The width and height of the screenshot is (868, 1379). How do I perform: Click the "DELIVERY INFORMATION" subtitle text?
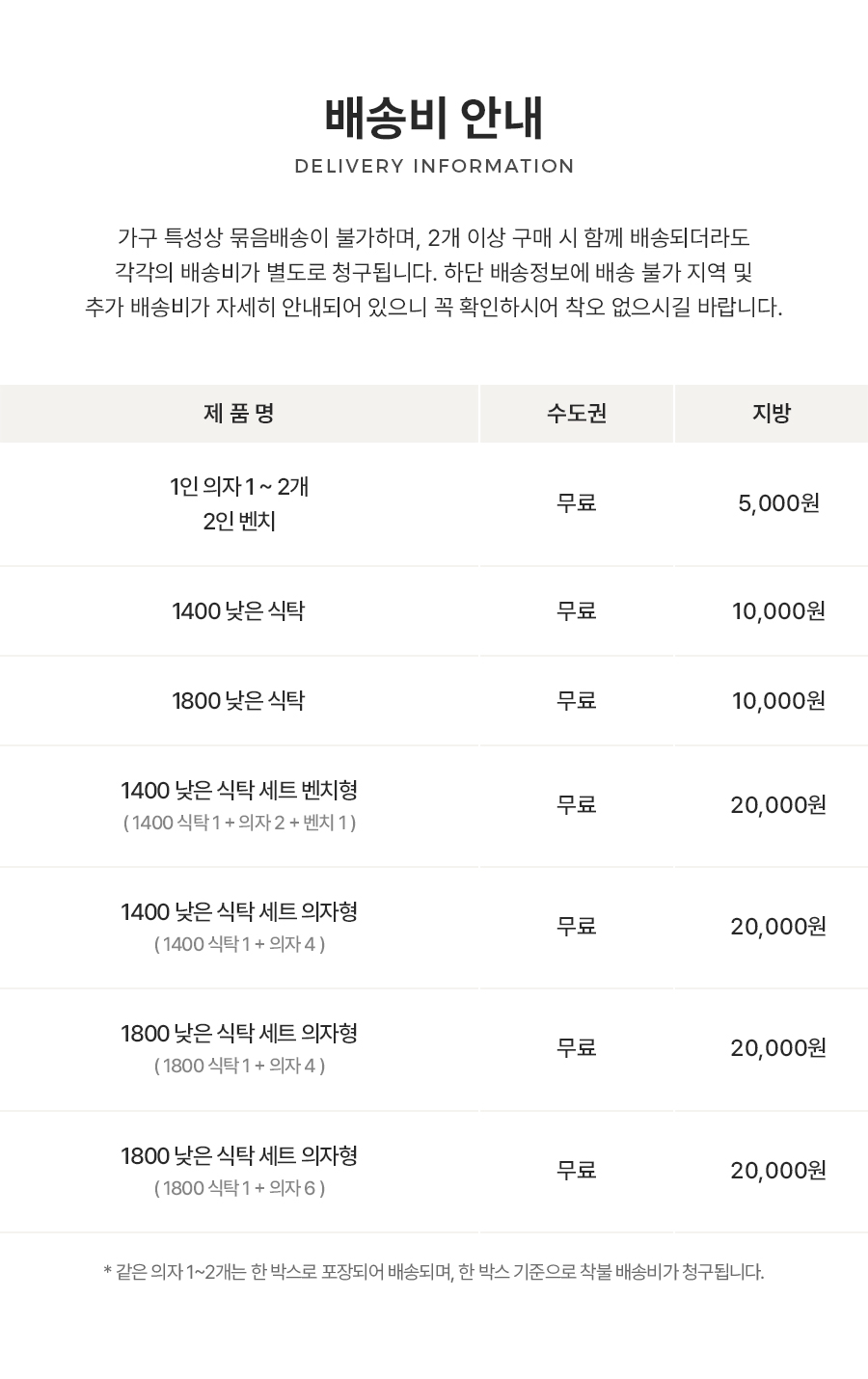(434, 166)
